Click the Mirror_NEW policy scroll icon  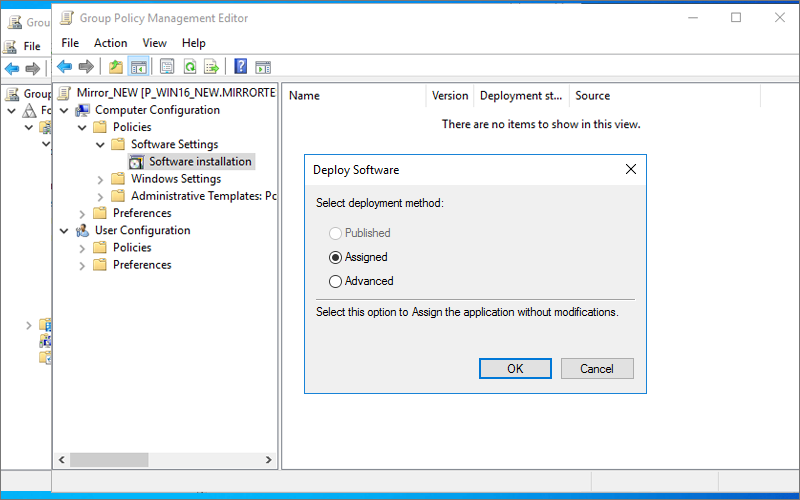click(64, 92)
